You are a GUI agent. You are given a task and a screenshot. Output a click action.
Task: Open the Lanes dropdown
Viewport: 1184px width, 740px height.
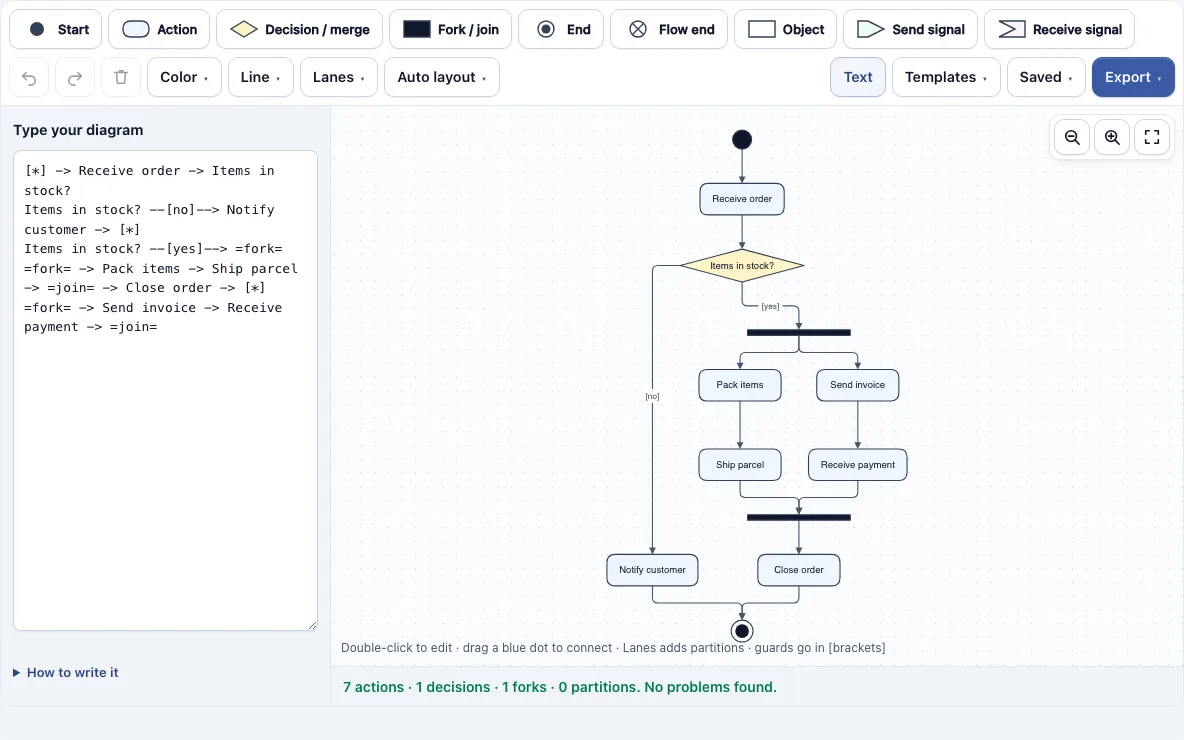click(x=339, y=77)
